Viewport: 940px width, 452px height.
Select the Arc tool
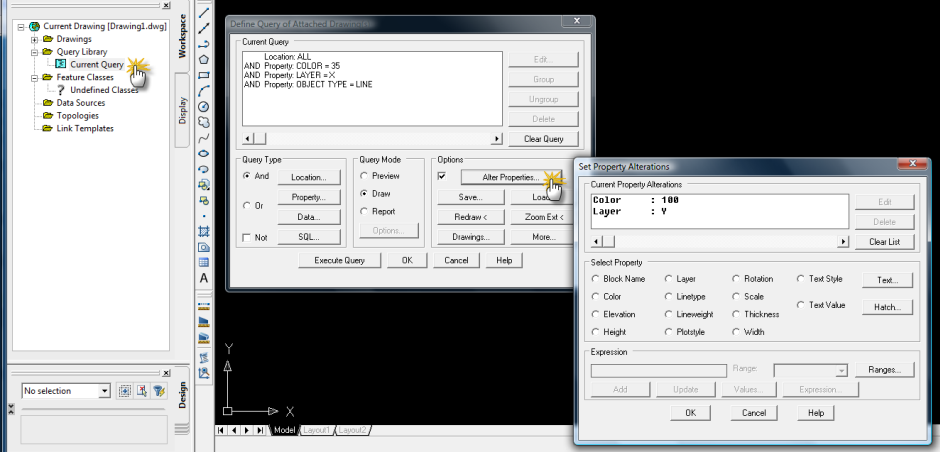pos(204,91)
